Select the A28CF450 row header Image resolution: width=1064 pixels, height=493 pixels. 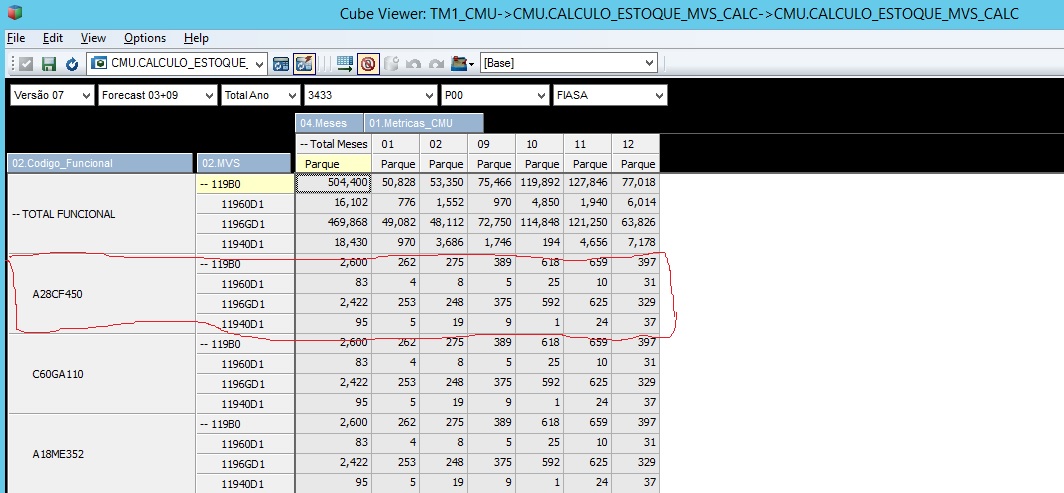(102, 294)
